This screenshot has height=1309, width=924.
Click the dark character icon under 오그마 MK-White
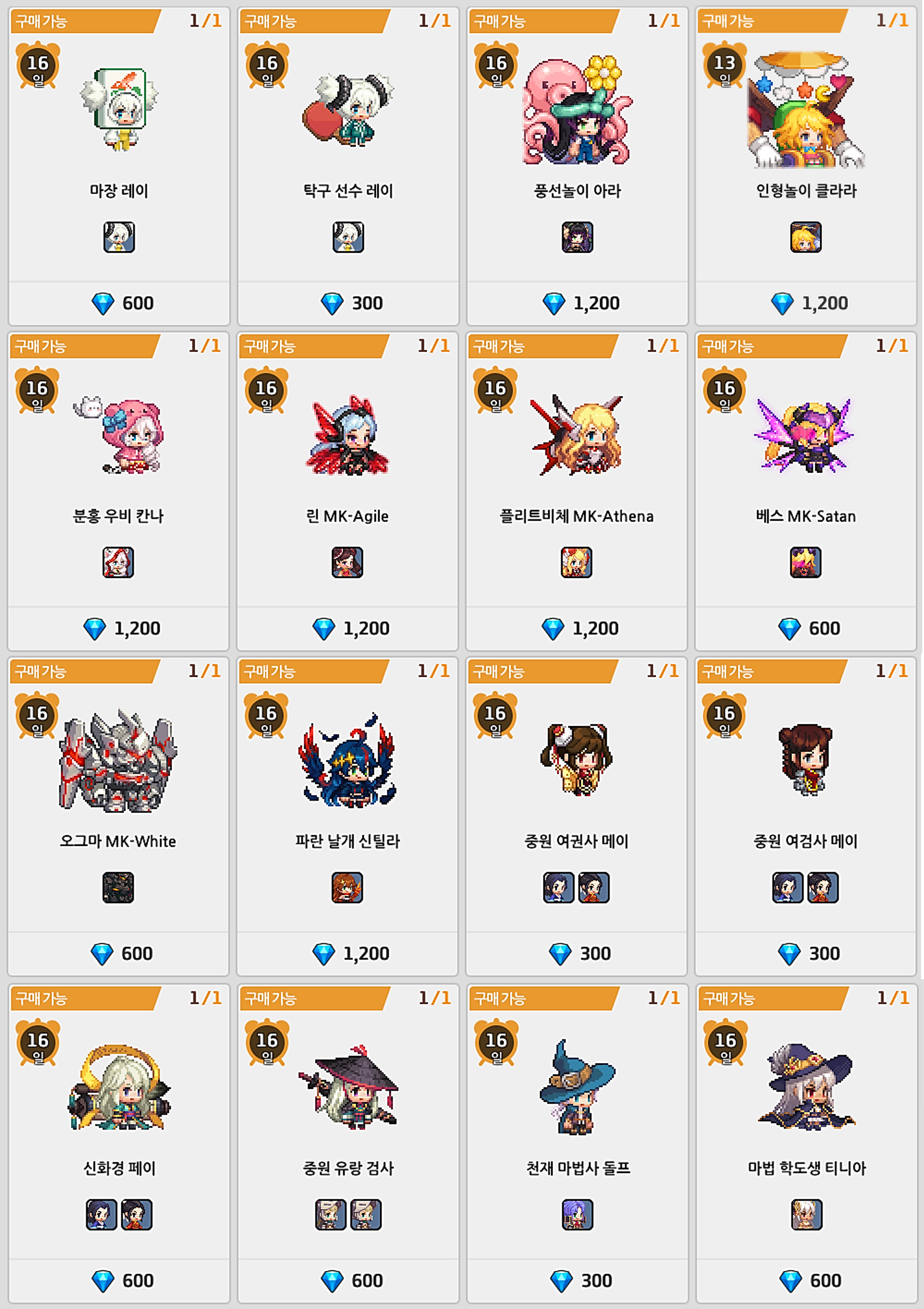[118, 887]
